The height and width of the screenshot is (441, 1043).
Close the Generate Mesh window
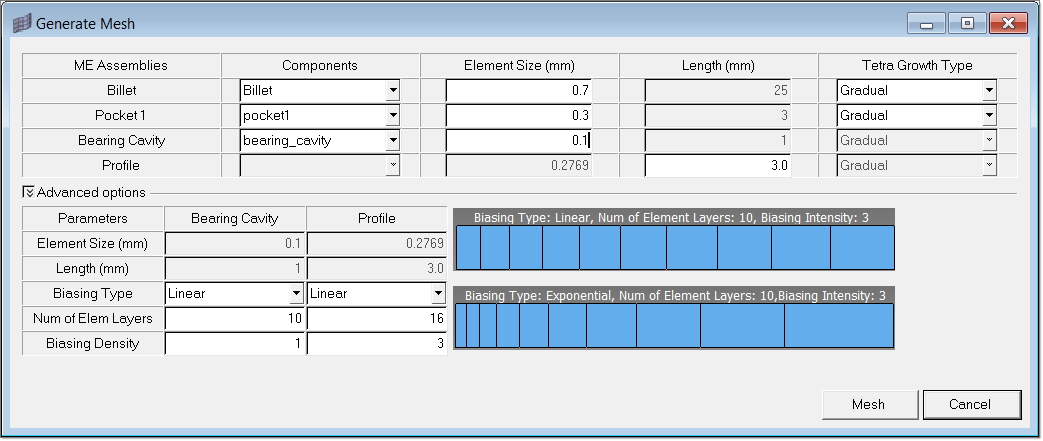pos(1008,24)
